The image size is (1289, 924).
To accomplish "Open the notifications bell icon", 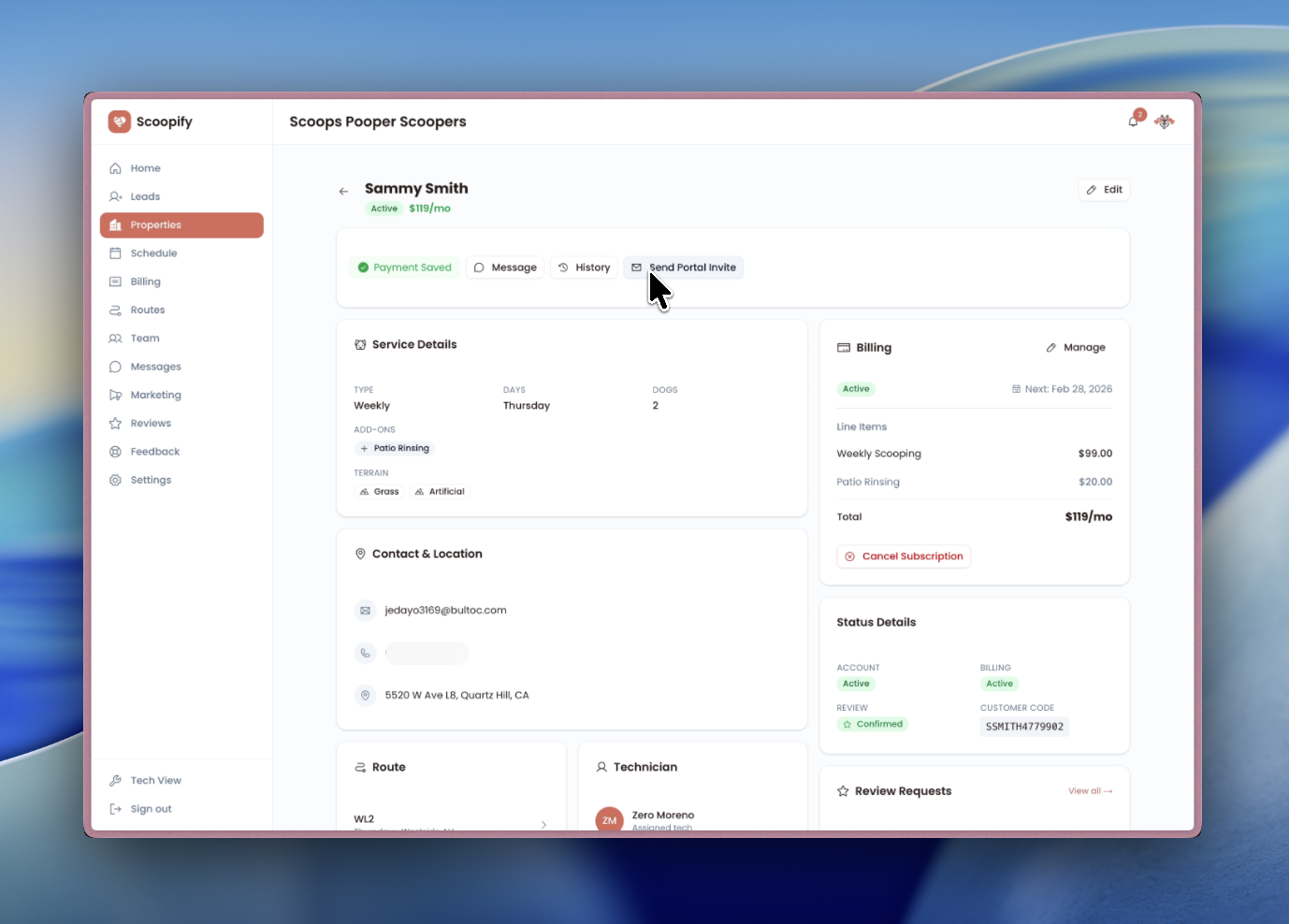I will tap(1133, 121).
